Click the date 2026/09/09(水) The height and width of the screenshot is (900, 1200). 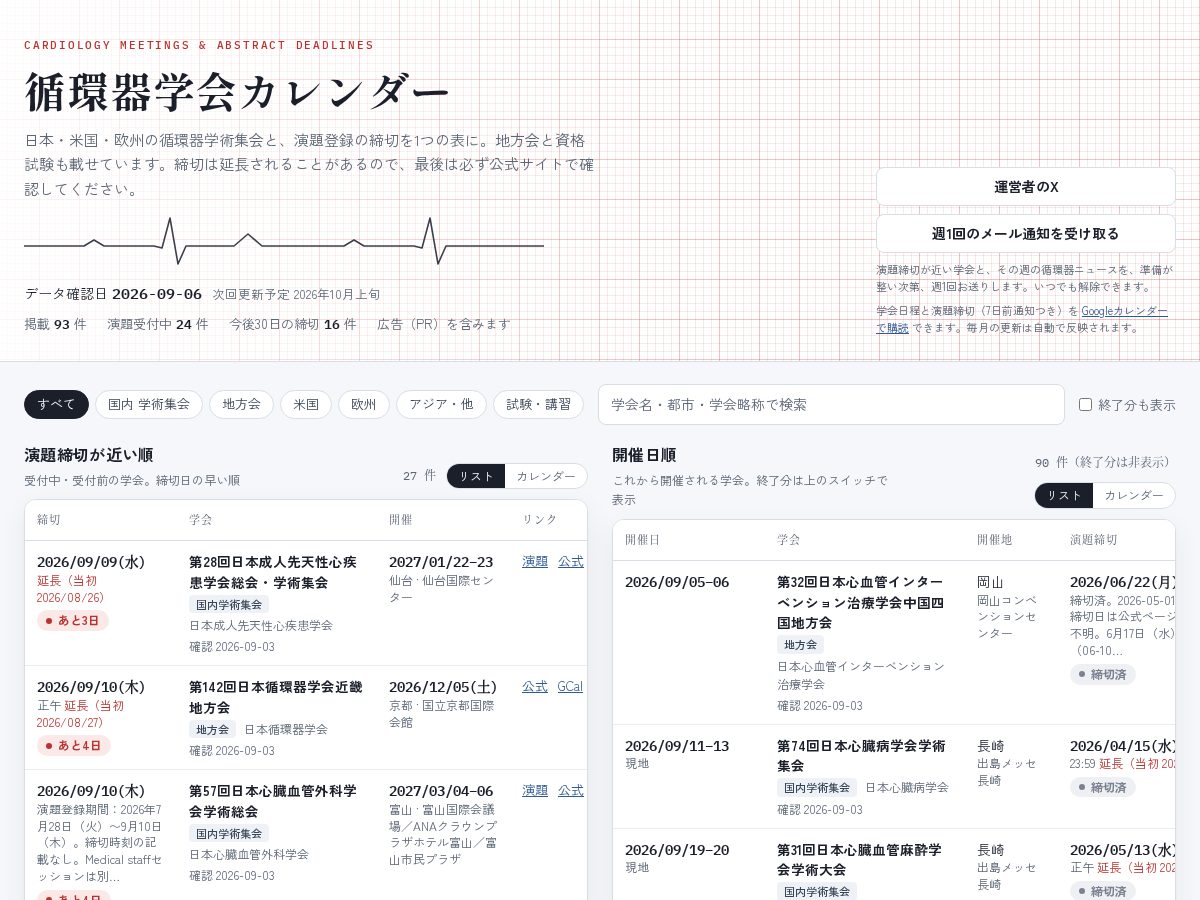point(91,562)
